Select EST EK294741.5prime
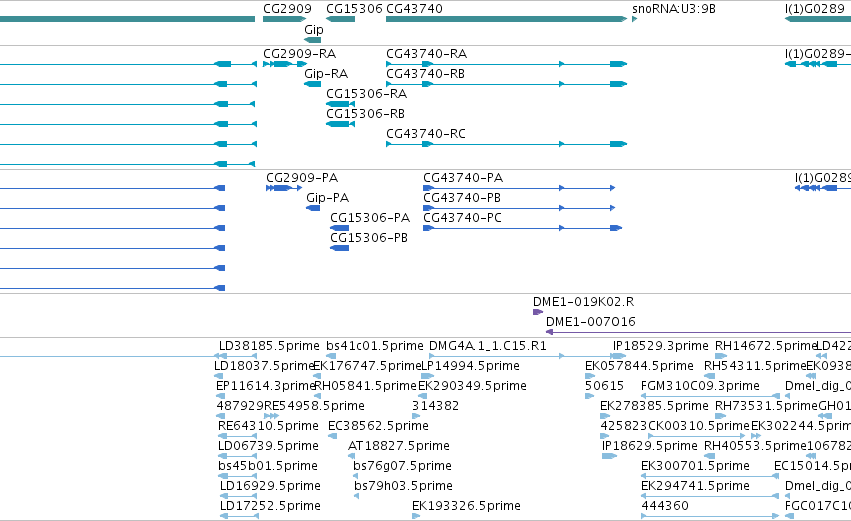 tap(695, 487)
